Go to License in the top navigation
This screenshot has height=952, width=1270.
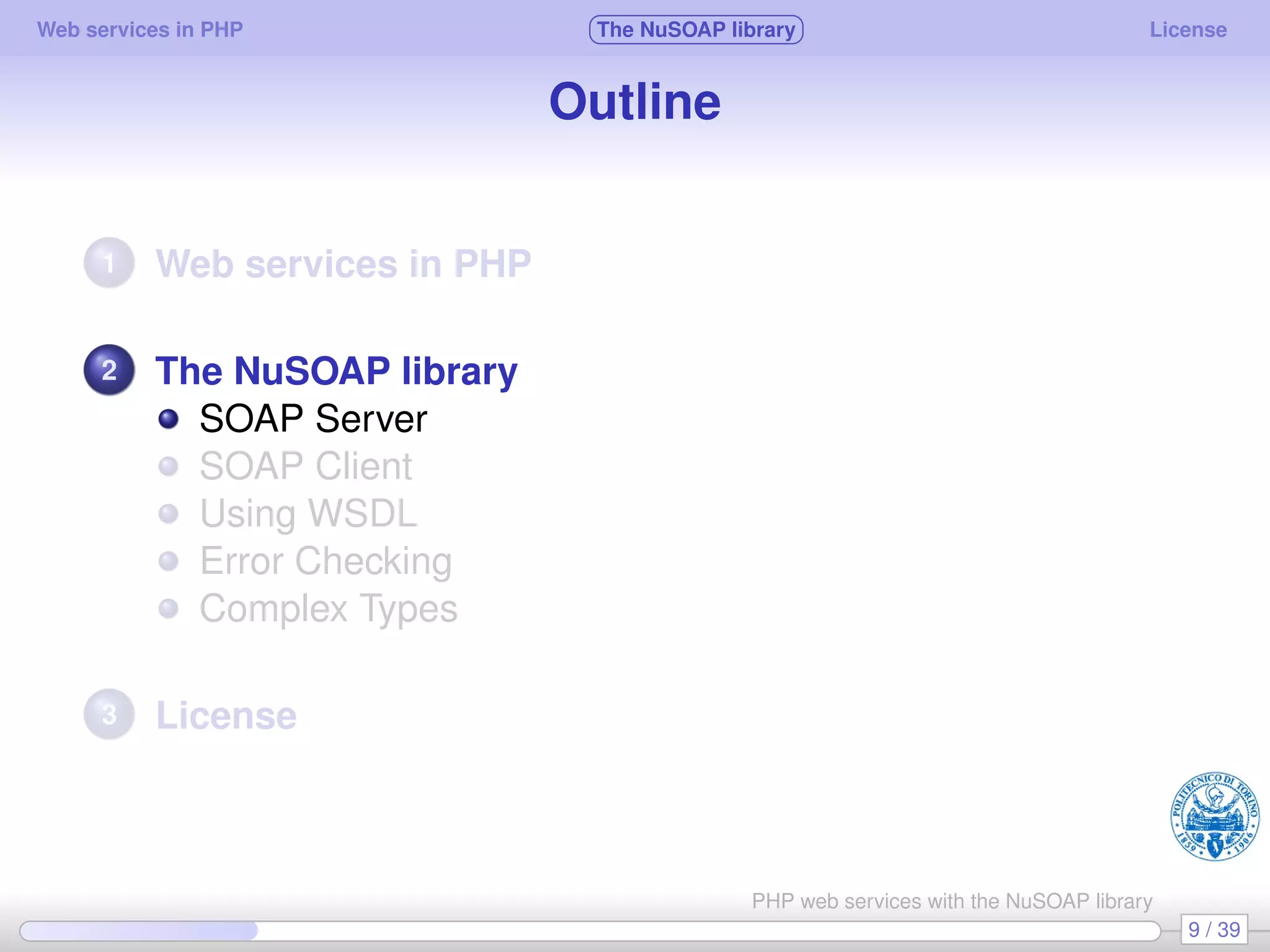point(1188,30)
